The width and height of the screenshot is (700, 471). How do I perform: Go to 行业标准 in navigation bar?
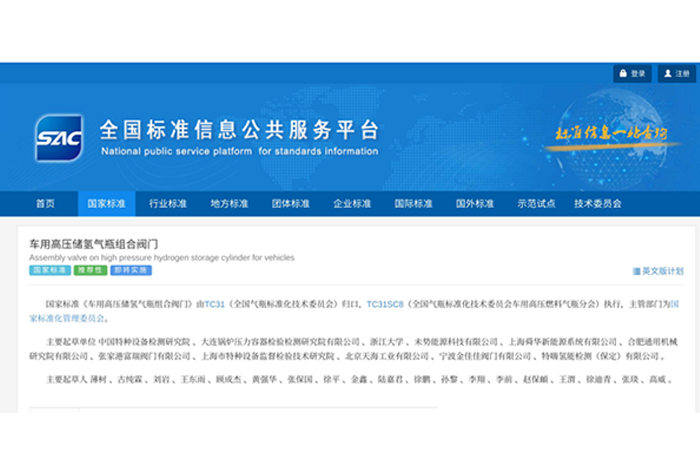(168, 204)
